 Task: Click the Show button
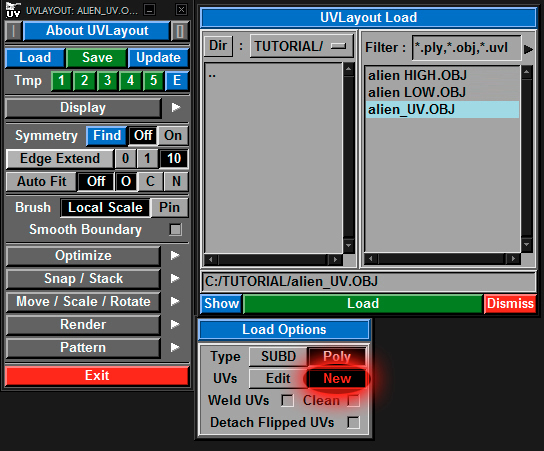point(222,304)
